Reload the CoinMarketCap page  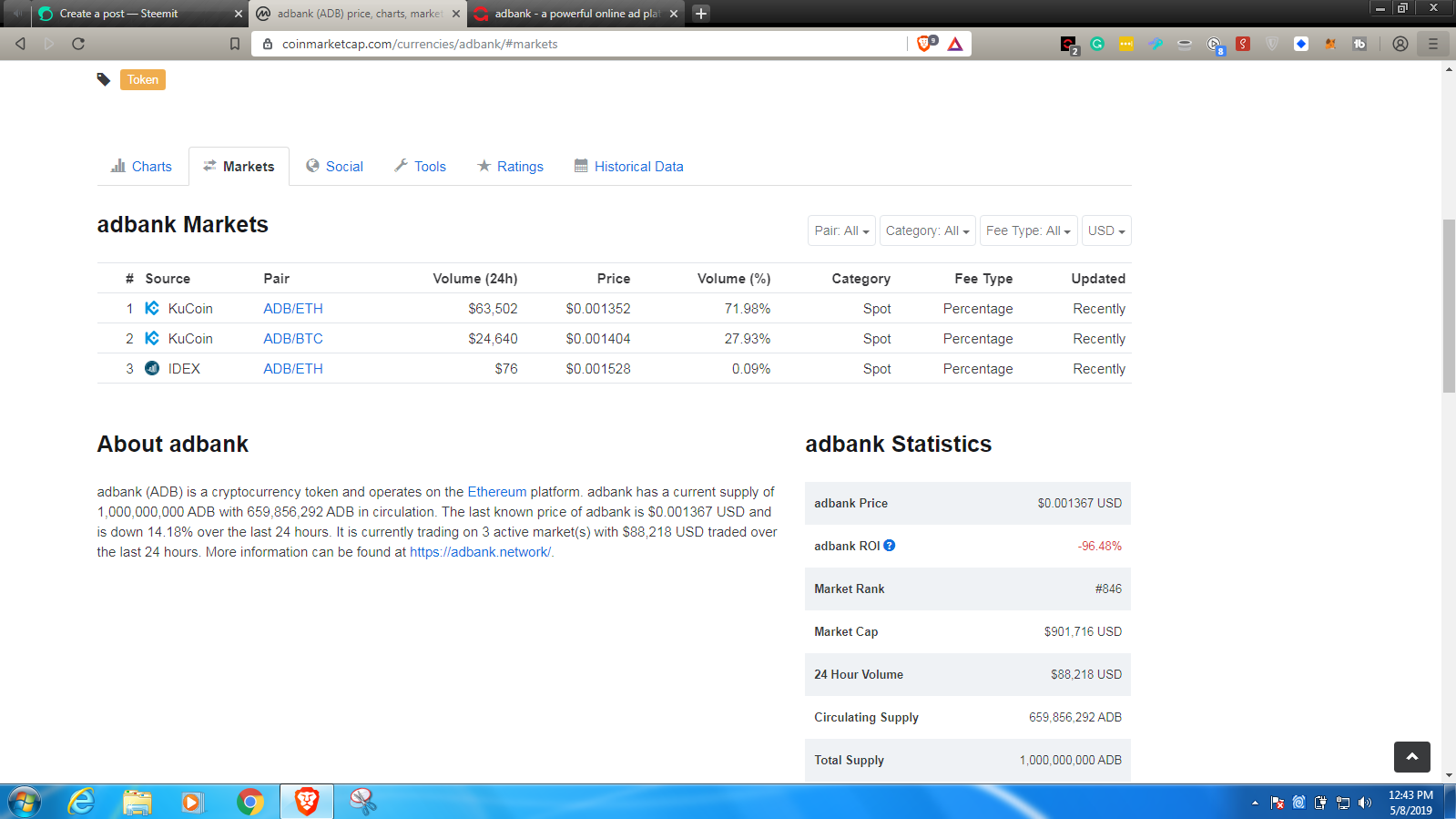pyautogui.click(x=78, y=44)
